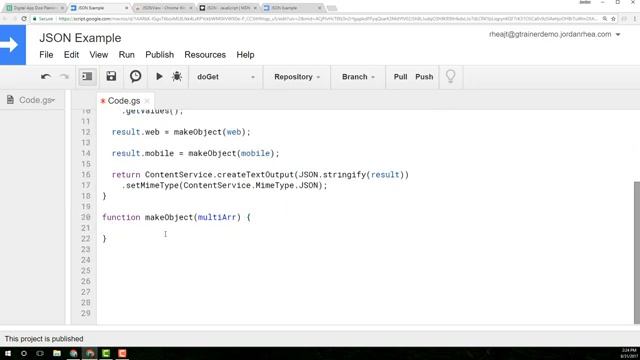Click the vertical scrollbar of the editor
Screen dimensions: 640x360
pyautogui.click(x=636, y=252)
